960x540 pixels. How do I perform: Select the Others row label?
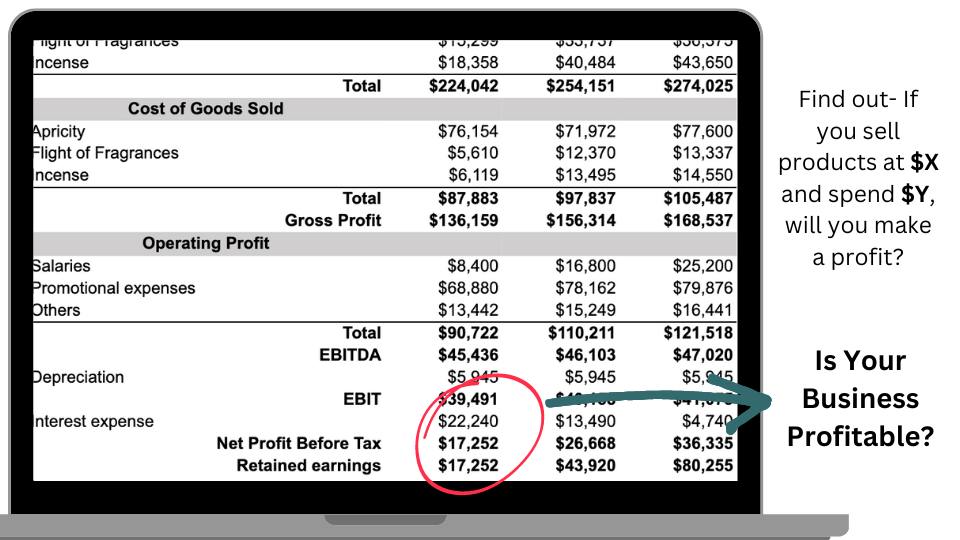point(56,310)
